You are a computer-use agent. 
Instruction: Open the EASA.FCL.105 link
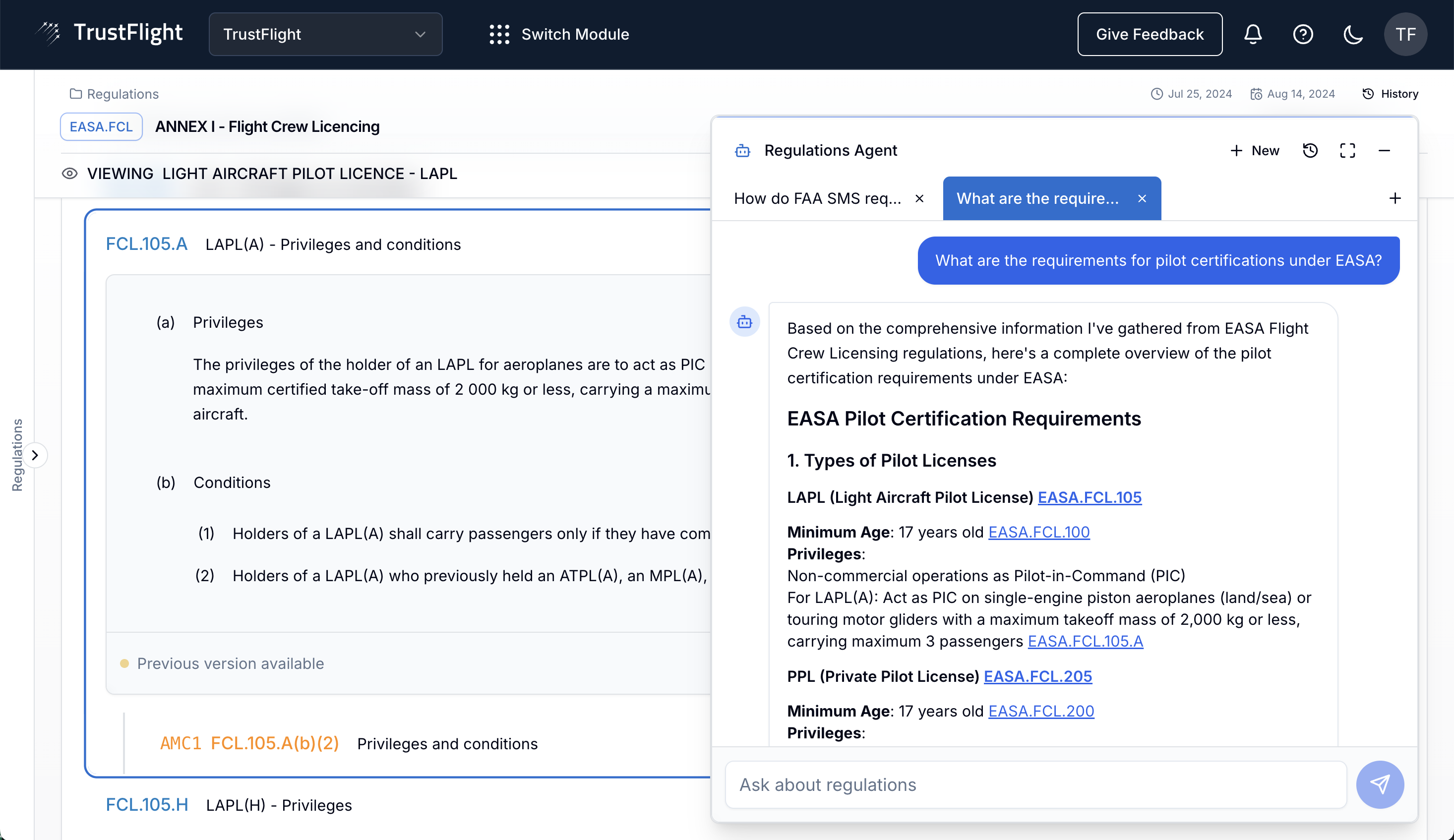tap(1090, 497)
